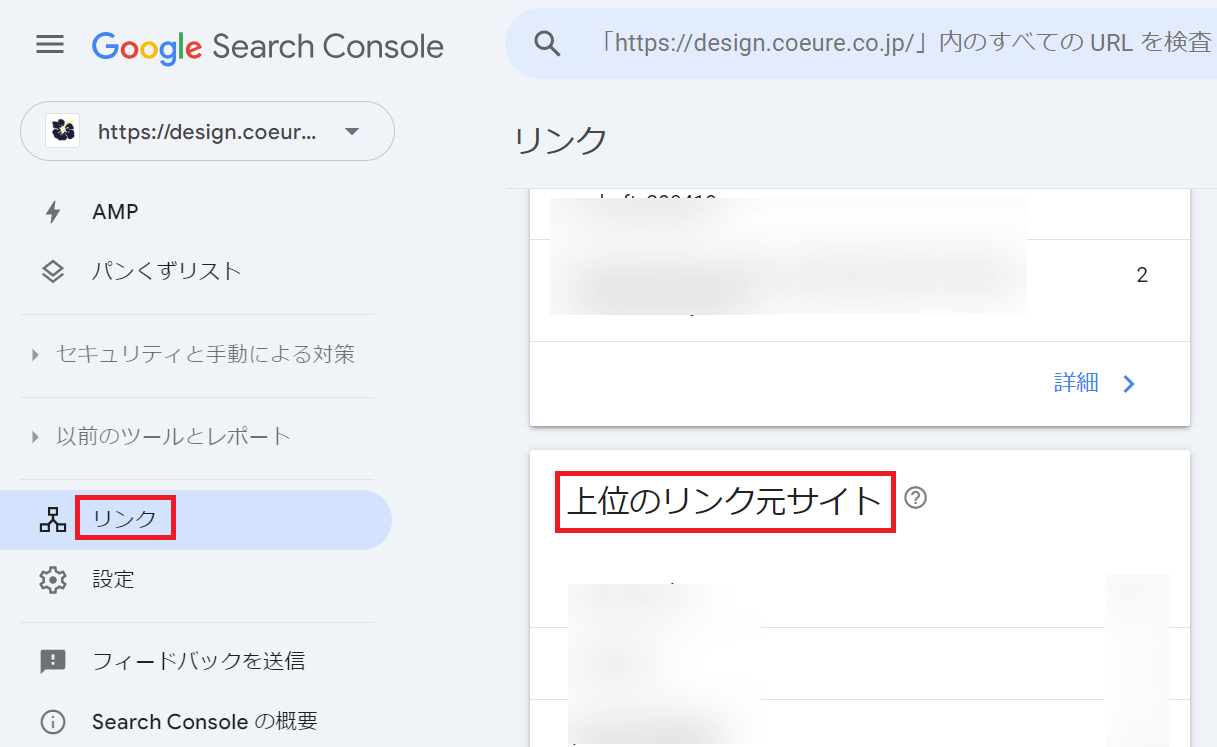This screenshot has width=1217, height=747.
Task: Open the hamburger main menu
Action: pos(50,45)
